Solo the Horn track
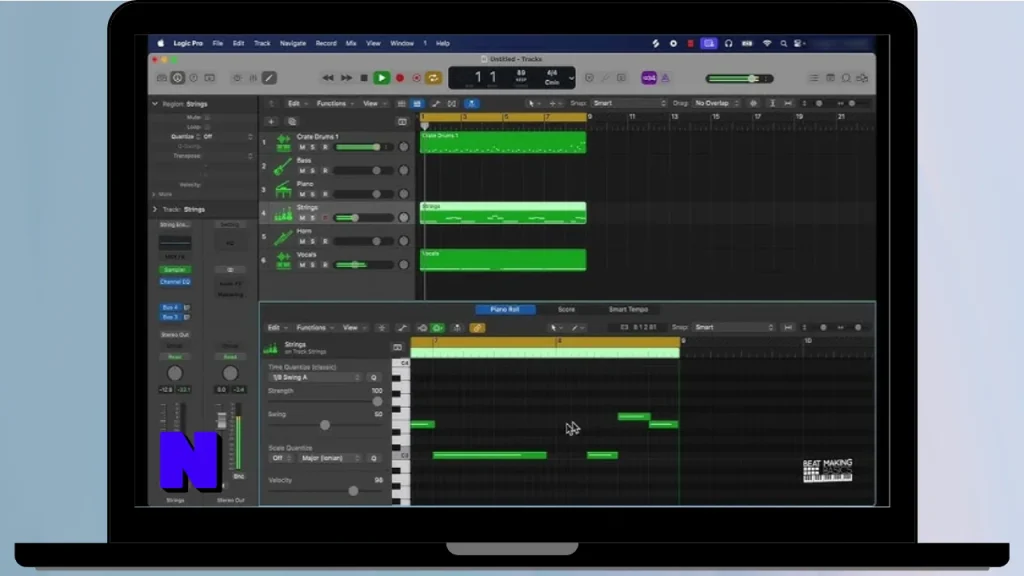The width and height of the screenshot is (1024, 576). click(313, 242)
